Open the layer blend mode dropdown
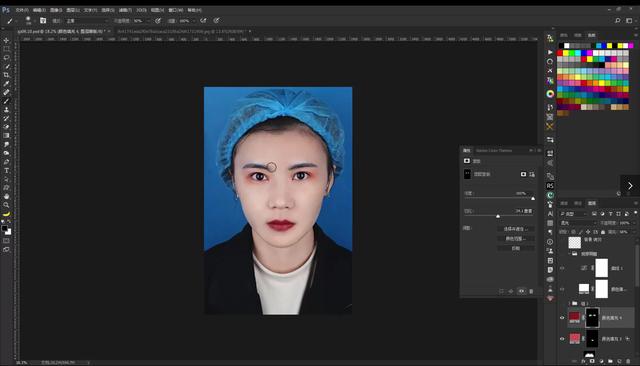Viewport: 640px width, 366px height. pyautogui.click(x=578, y=223)
